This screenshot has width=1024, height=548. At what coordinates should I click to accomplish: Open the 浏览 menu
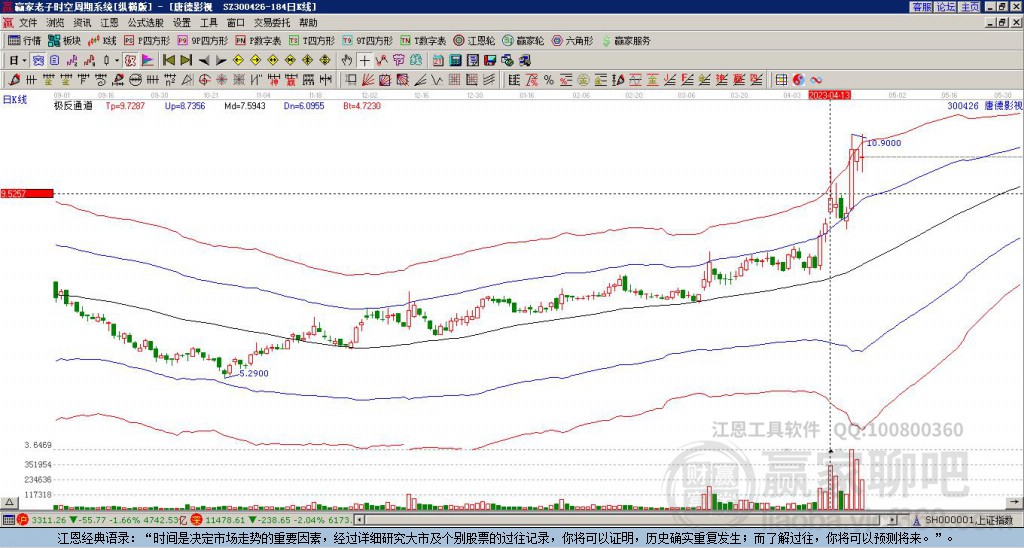(x=55, y=23)
